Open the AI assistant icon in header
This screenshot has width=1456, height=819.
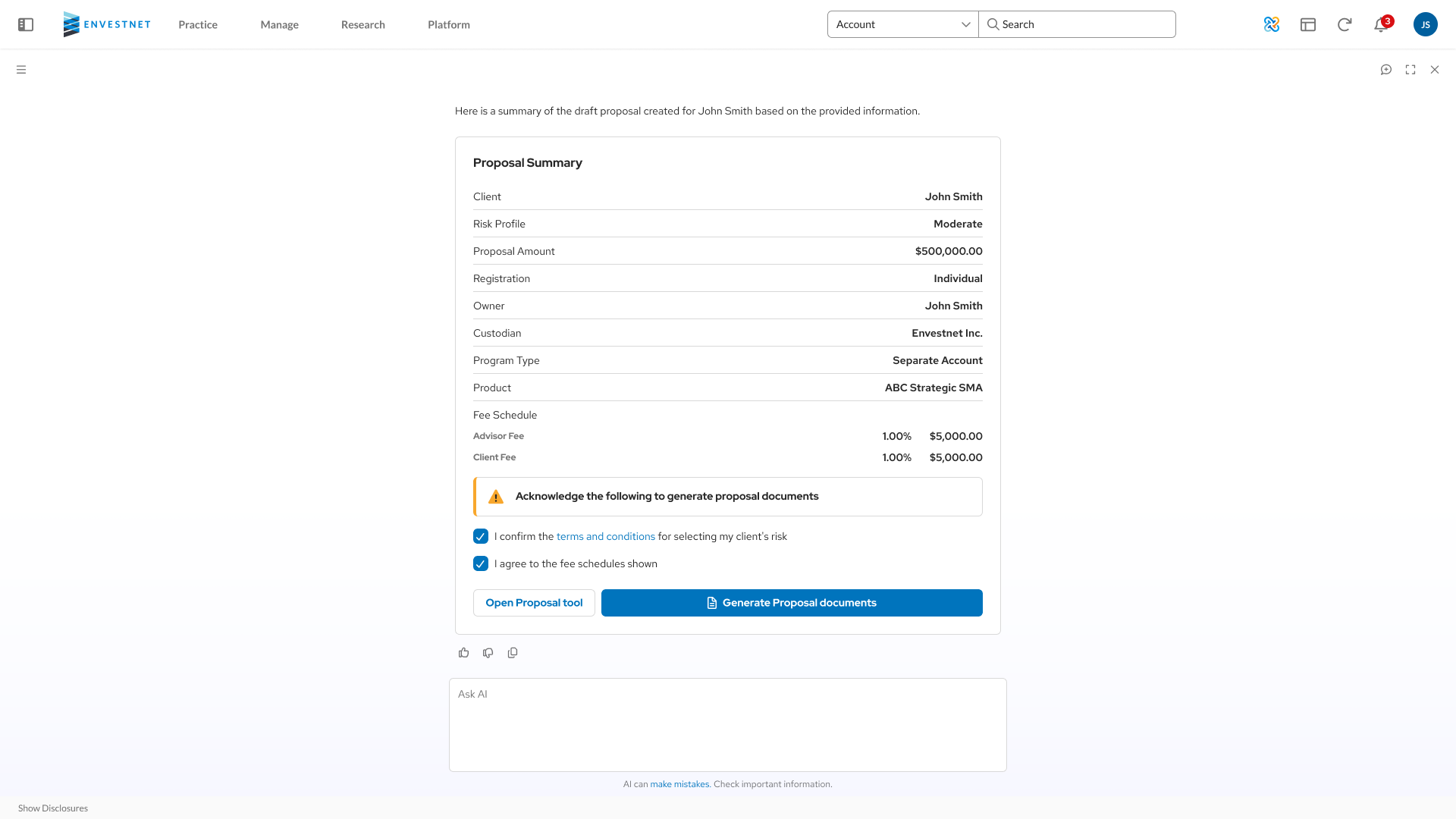point(1272,24)
